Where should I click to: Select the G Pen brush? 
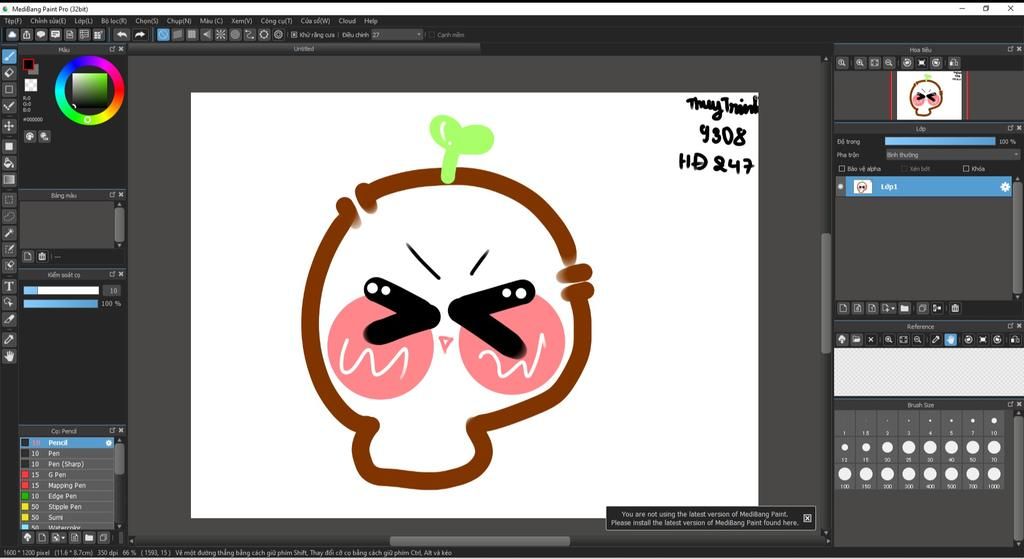tap(67, 475)
